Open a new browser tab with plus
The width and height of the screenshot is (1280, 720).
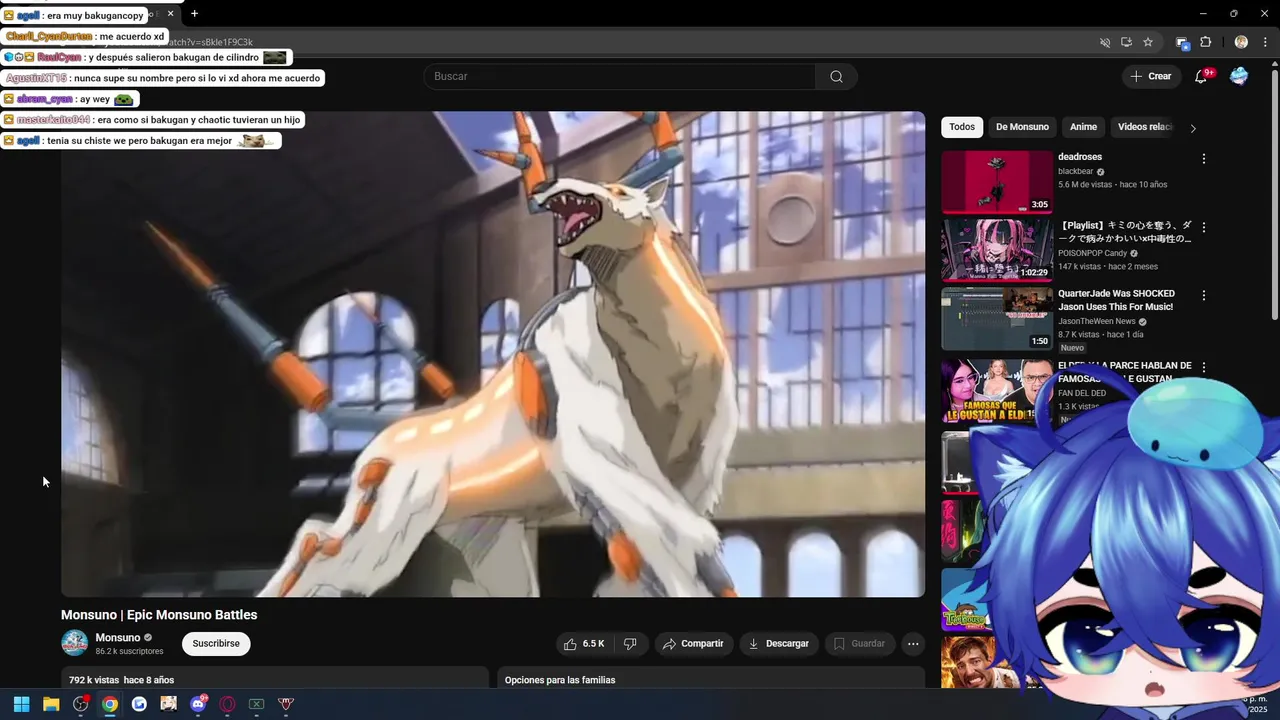(x=194, y=13)
